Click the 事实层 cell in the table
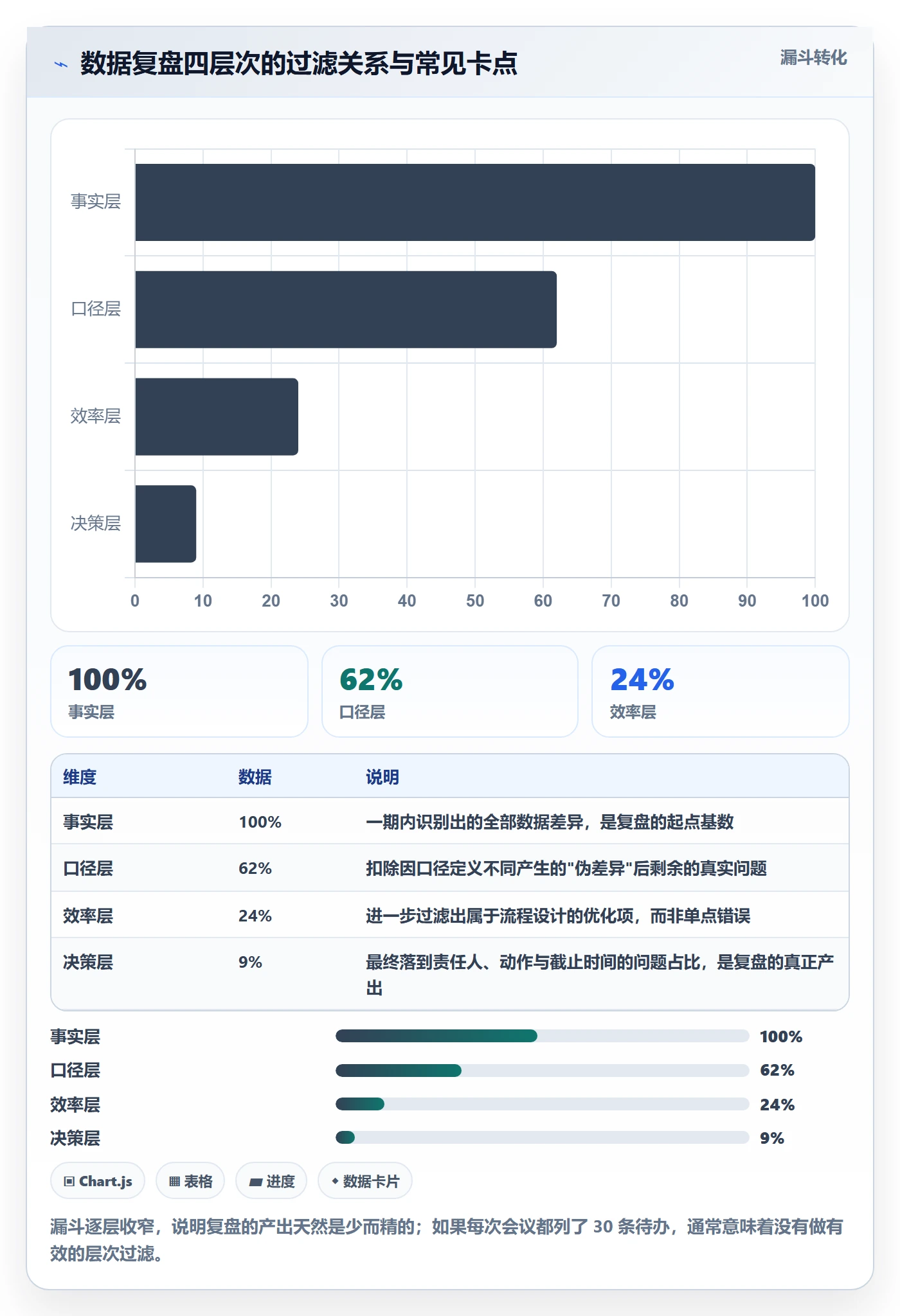The width and height of the screenshot is (900, 1316). click(x=88, y=822)
